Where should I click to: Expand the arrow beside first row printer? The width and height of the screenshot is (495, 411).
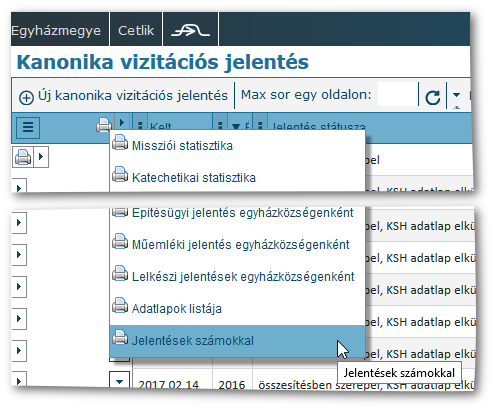41,156
